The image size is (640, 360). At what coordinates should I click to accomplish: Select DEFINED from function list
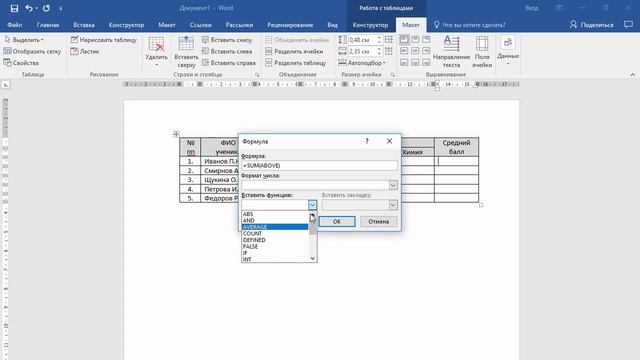[x=275, y=240]
